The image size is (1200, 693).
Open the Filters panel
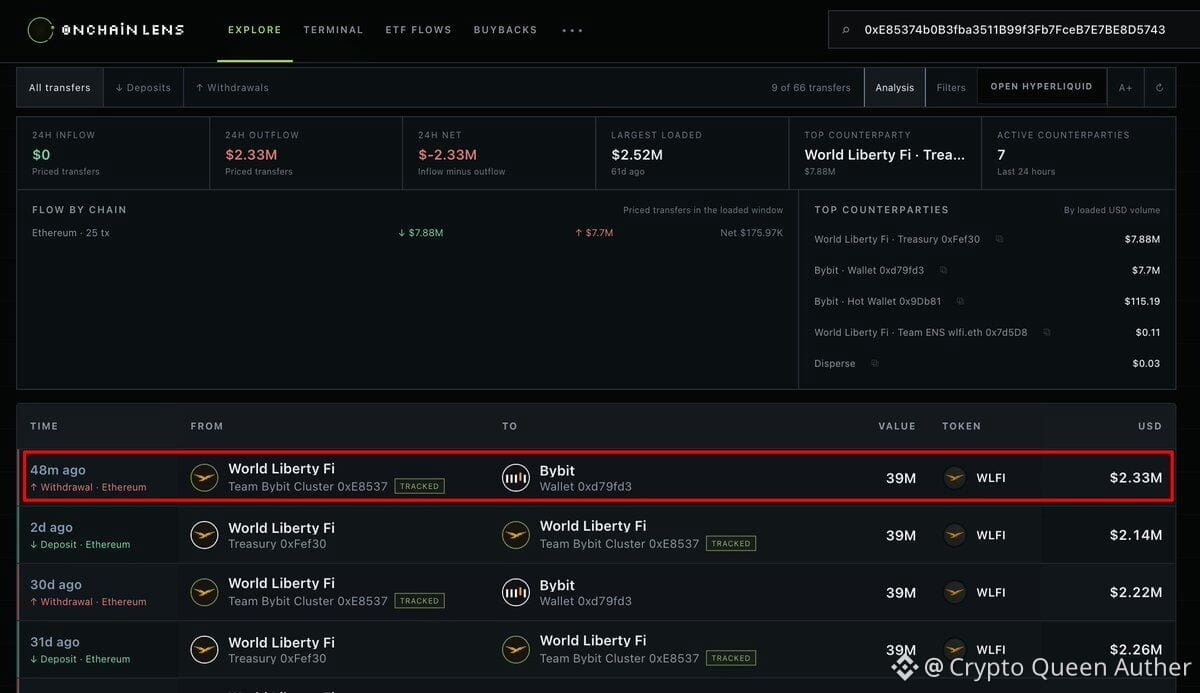pos(951,87)
